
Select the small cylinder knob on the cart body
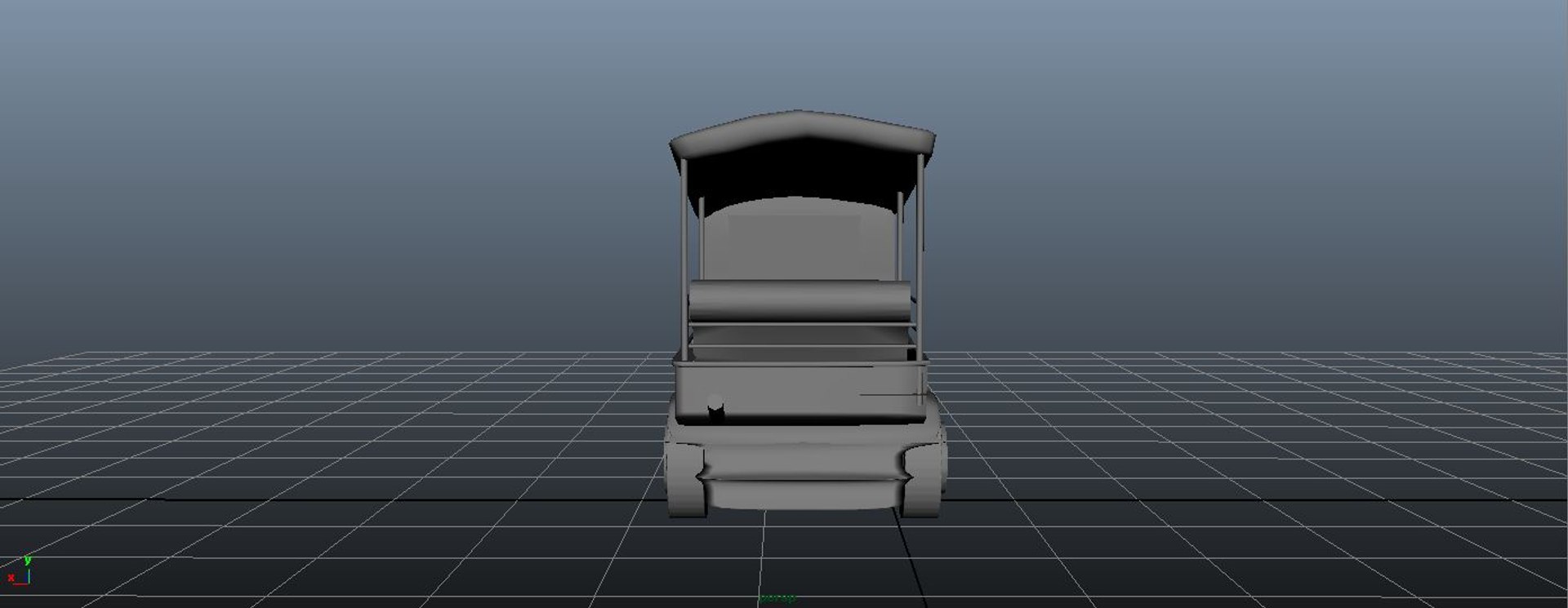[x=715, y=406]
